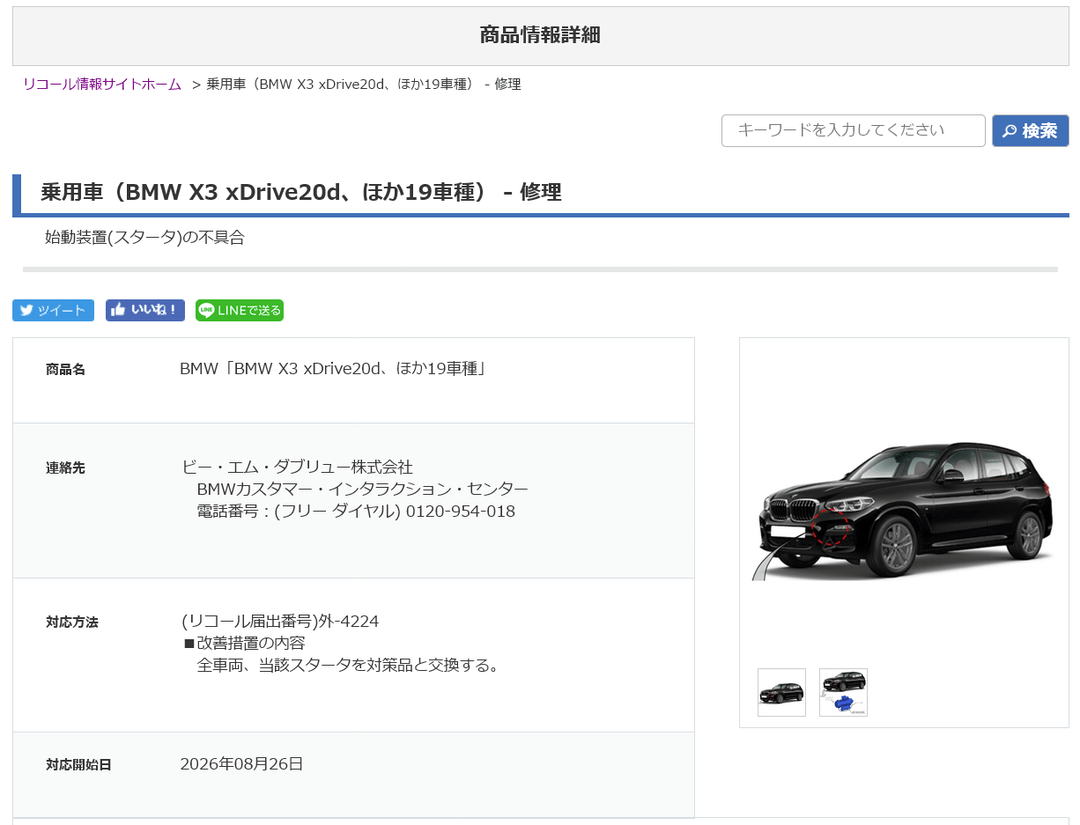Click the page title 乗用車（BMW X3 xDrive20d heading
This screenshot has height=825, width=1080.
click(301, 191)
